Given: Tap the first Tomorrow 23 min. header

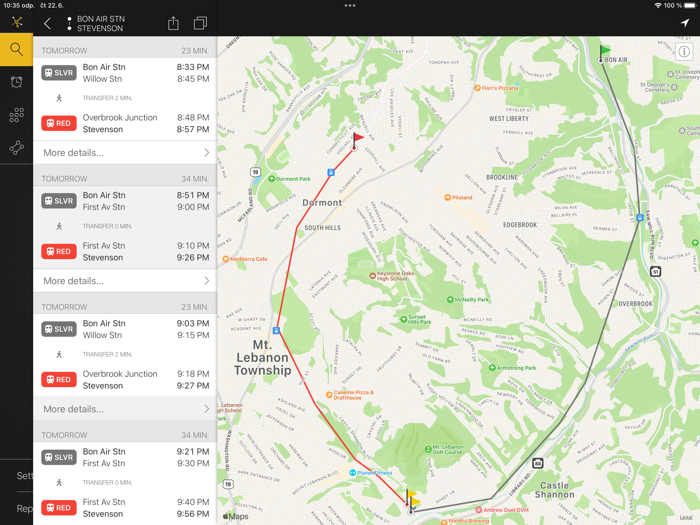Looking at the screenshot, I should tap(125, 50).
